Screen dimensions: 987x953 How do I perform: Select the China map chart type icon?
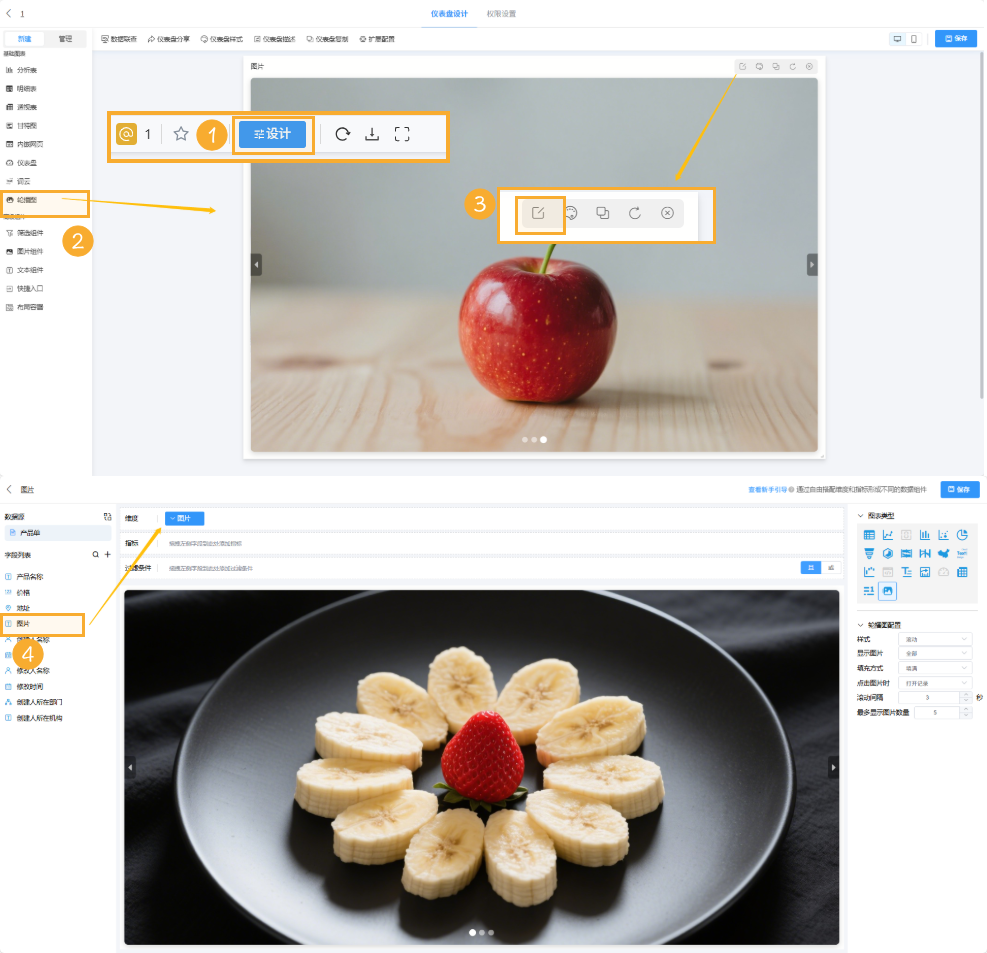click(x=943, y=554)
